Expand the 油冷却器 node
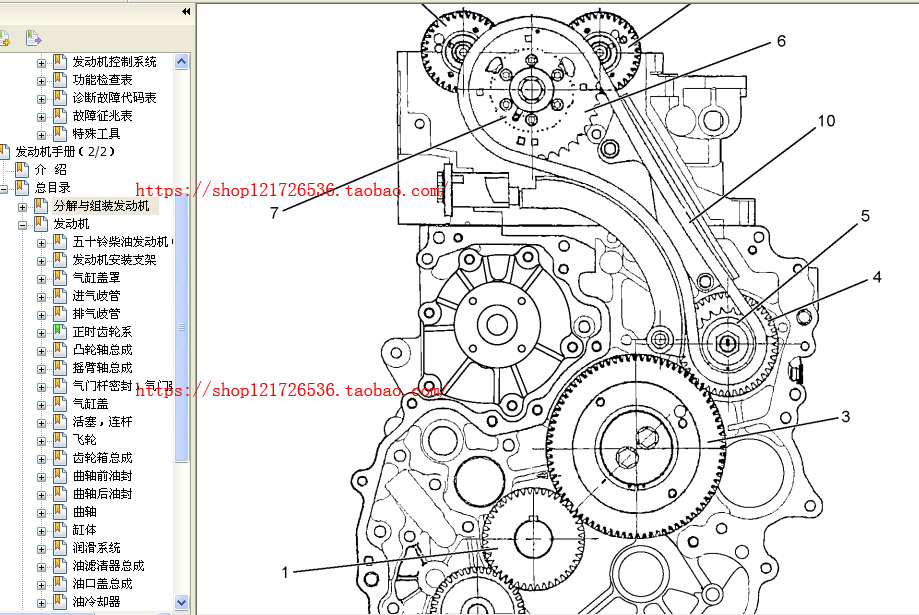Image resolution: width=919 pixels, height=615 pixels. click(41, 603)
